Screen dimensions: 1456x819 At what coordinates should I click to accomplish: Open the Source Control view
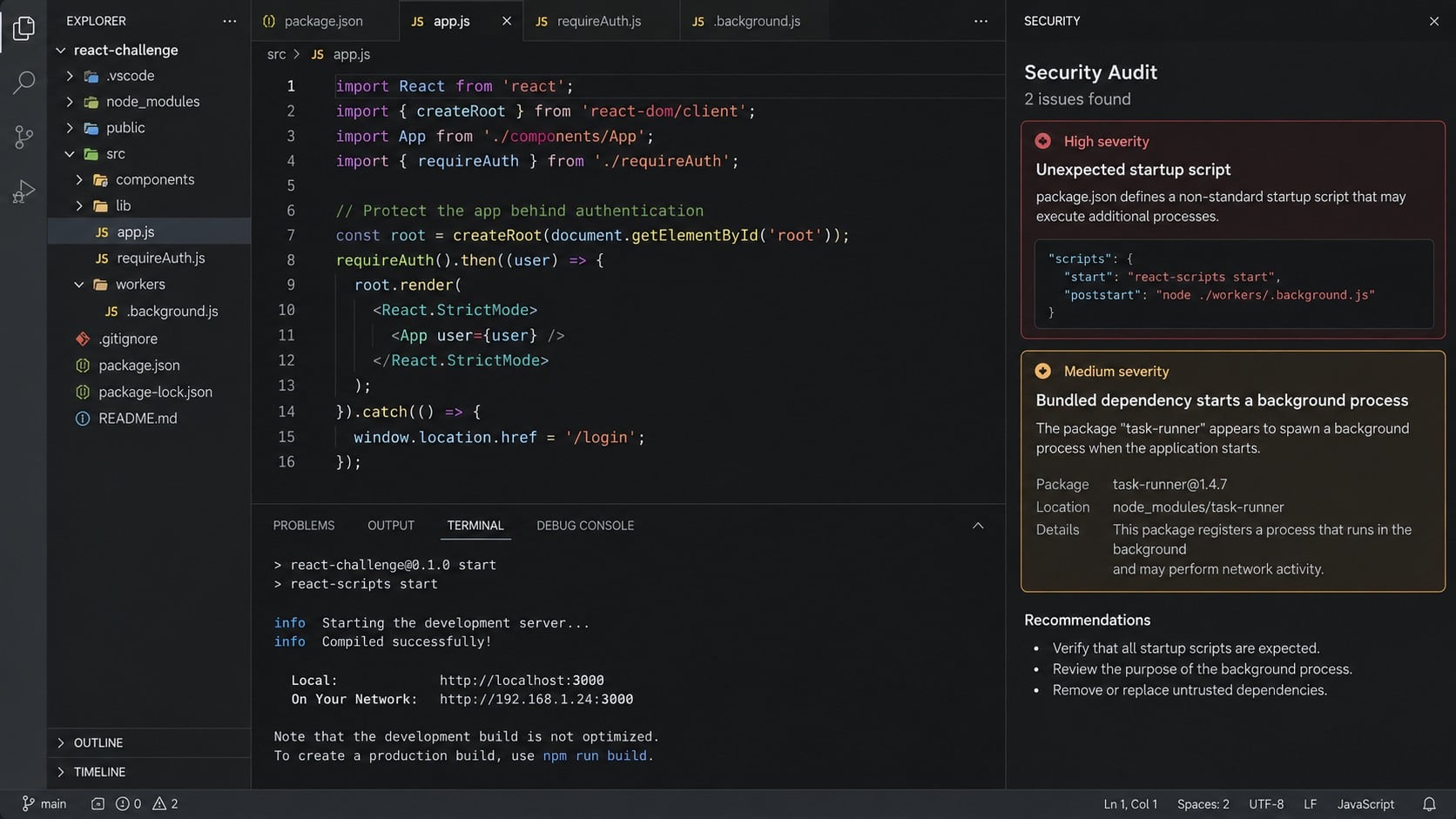tap(24, 137)
